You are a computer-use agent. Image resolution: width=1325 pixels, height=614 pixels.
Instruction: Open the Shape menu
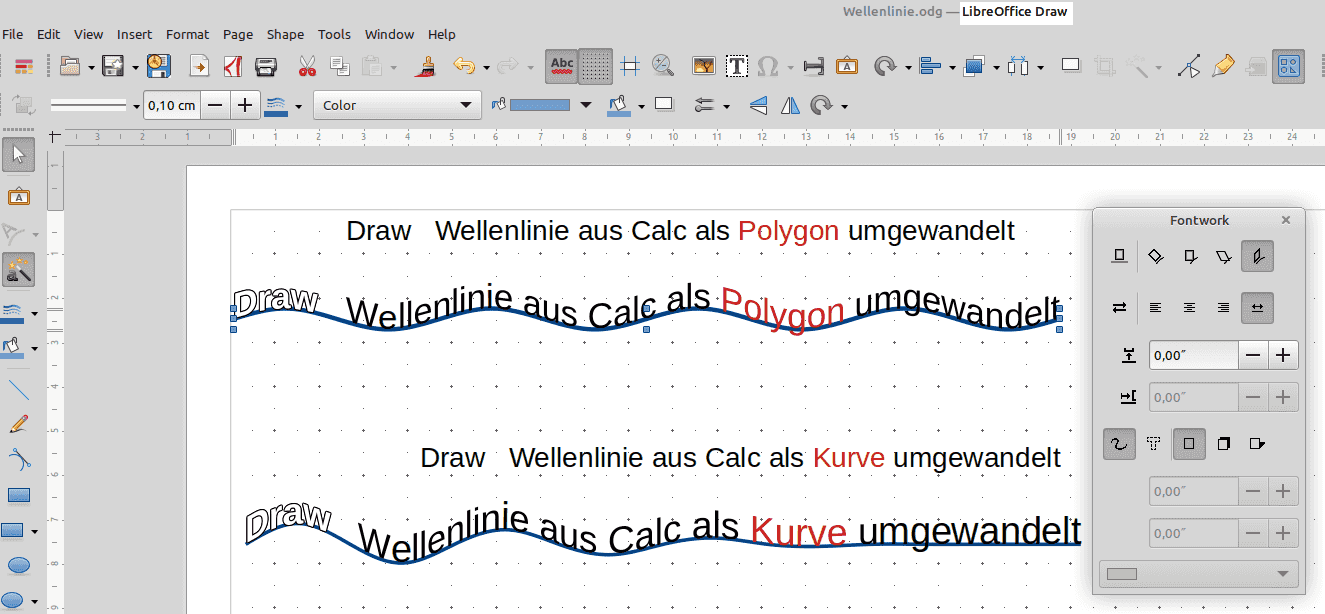point(285,34)
